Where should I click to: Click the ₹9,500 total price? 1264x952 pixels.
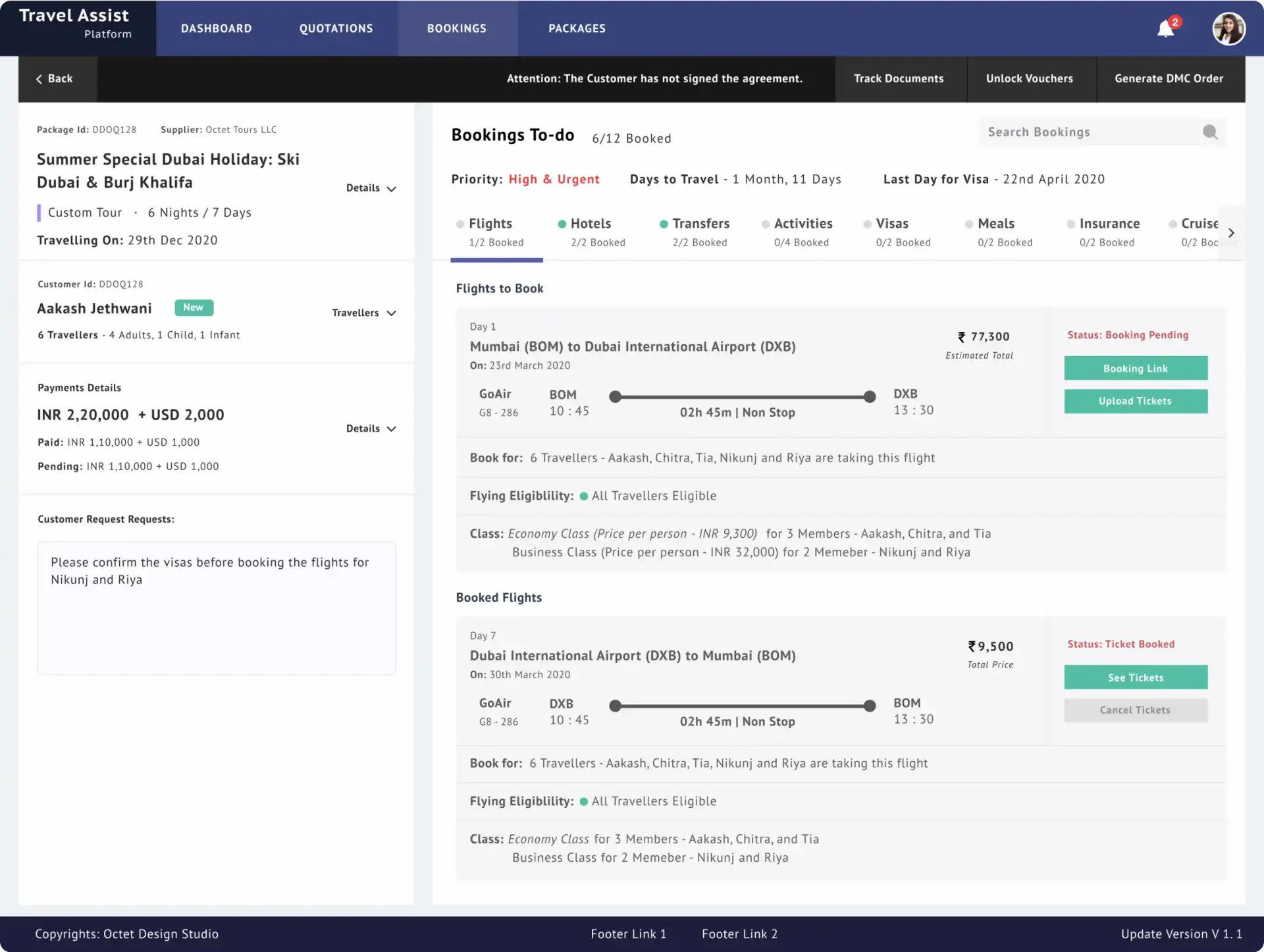[991, 647]
